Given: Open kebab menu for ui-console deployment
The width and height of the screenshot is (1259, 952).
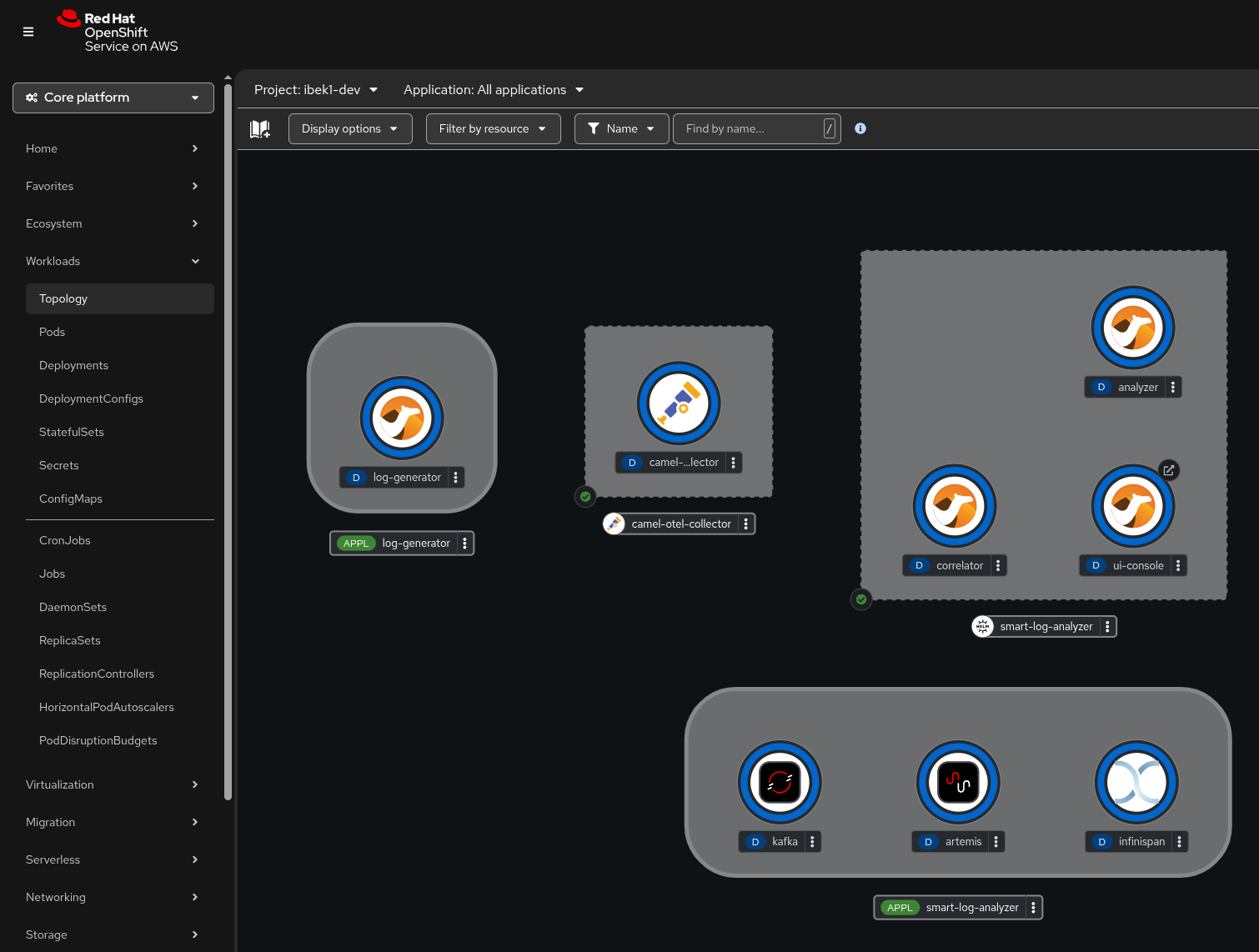Looking at the screenshot, I should click(x=1177, y=565).
